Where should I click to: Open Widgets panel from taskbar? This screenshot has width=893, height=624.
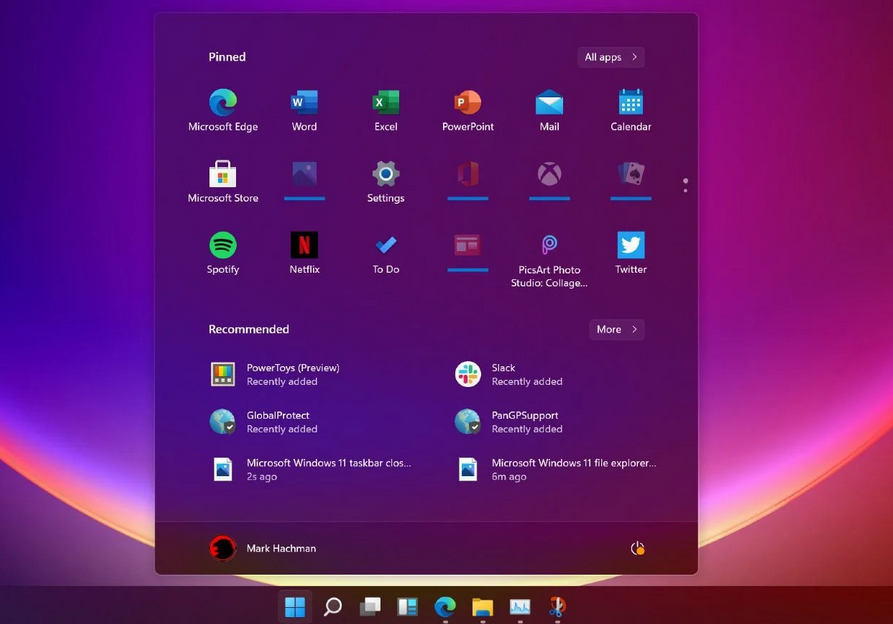click(407, 607)
